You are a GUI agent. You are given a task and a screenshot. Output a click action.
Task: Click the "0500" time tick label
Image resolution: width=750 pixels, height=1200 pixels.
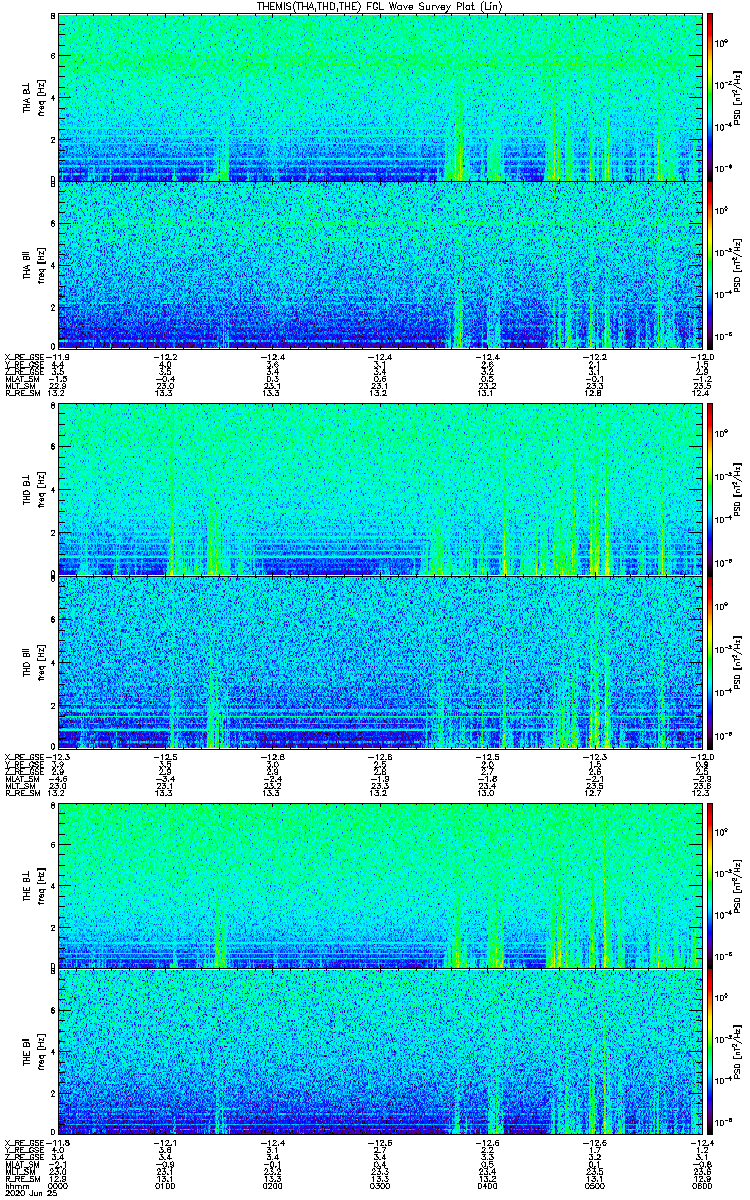click(596, 1185)
